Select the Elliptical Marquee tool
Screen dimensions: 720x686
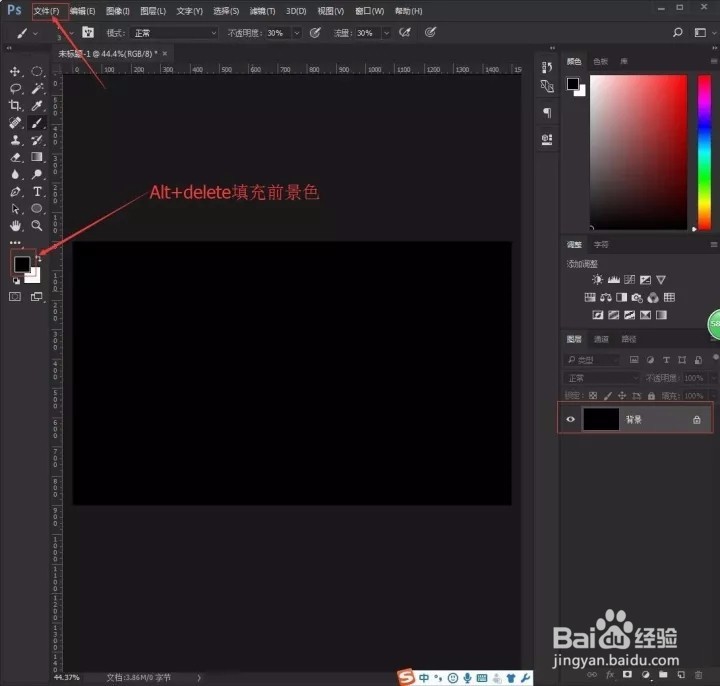(37, 71)
